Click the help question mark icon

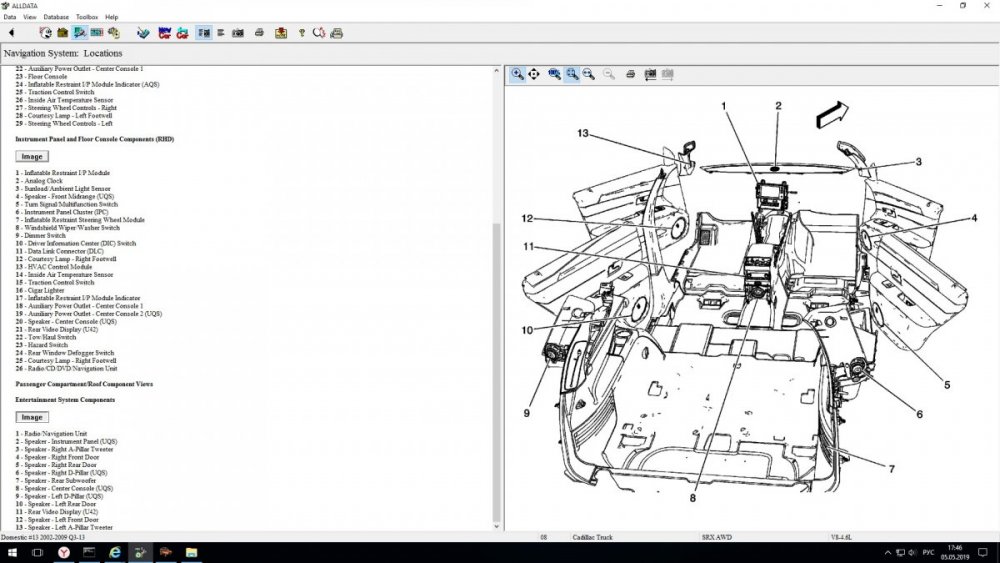(301, 33)
